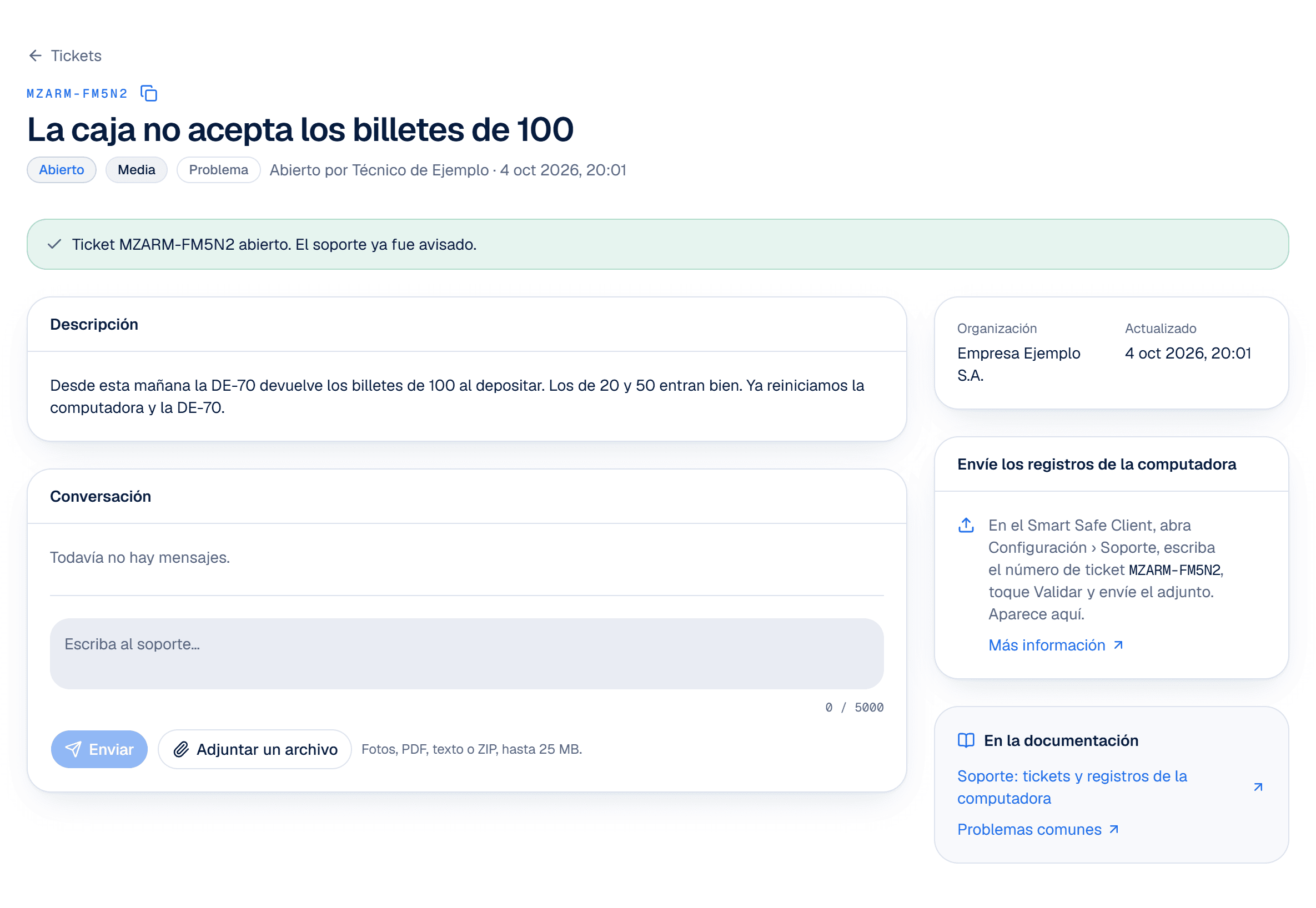Image resolution: width=1316 pixels, height=908 pixels.
Task: Click the external arrow for the Soporte documentation link
Action: [1258, 788]
